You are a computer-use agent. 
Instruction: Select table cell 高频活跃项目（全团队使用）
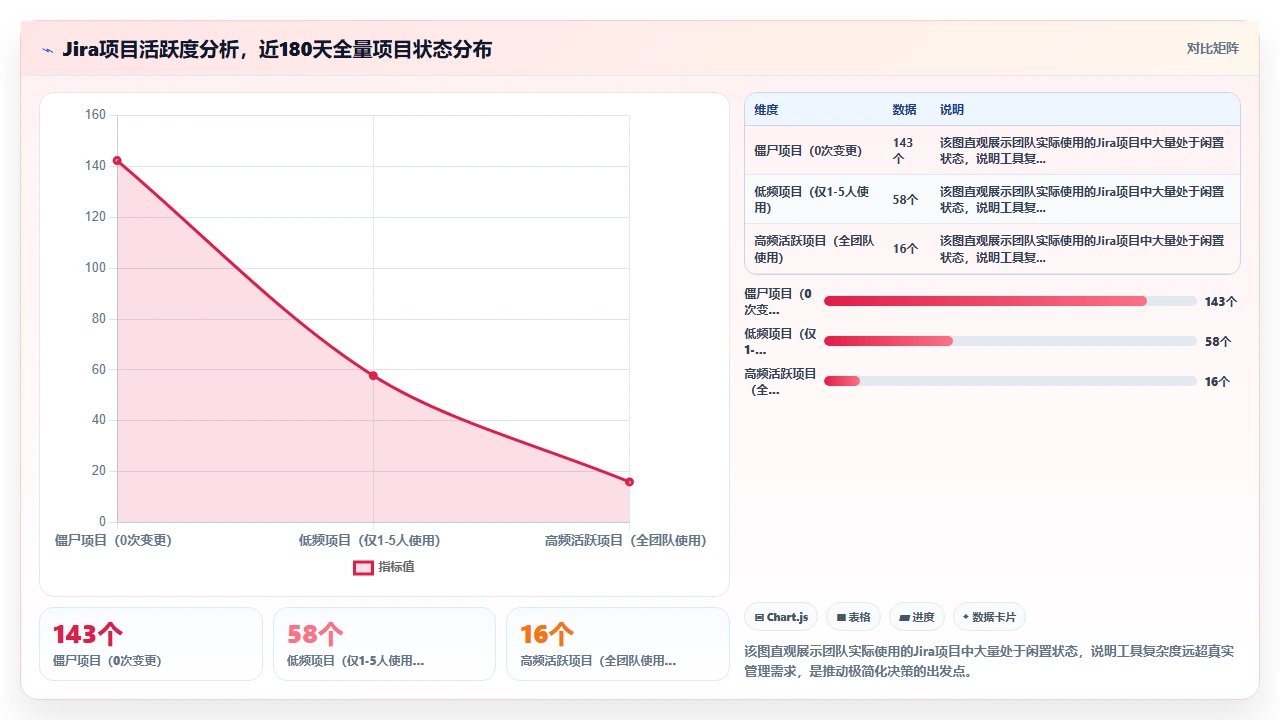point(813,249)
